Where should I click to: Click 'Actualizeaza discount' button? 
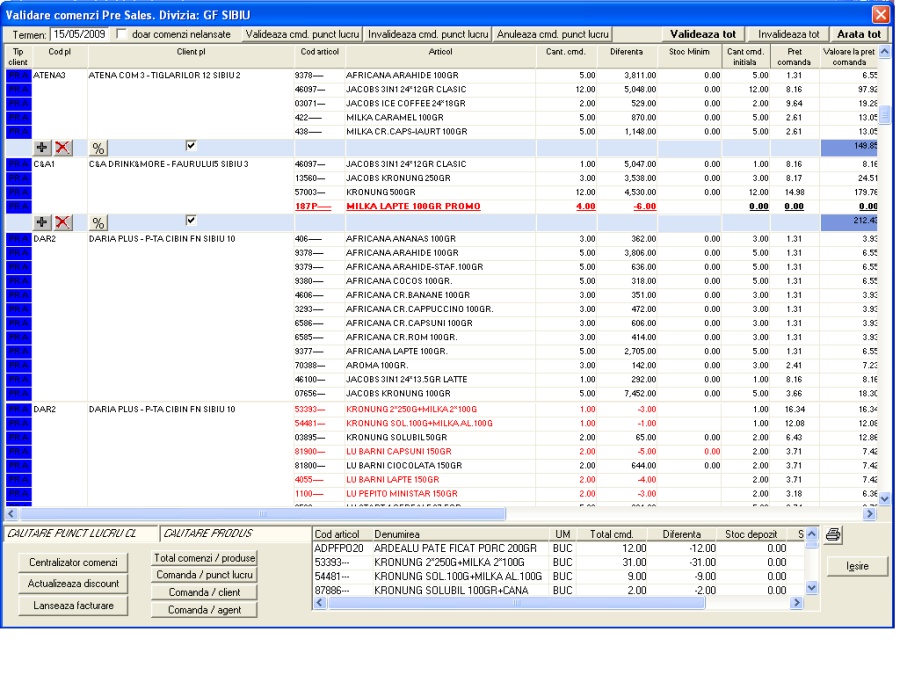point(73,584)
